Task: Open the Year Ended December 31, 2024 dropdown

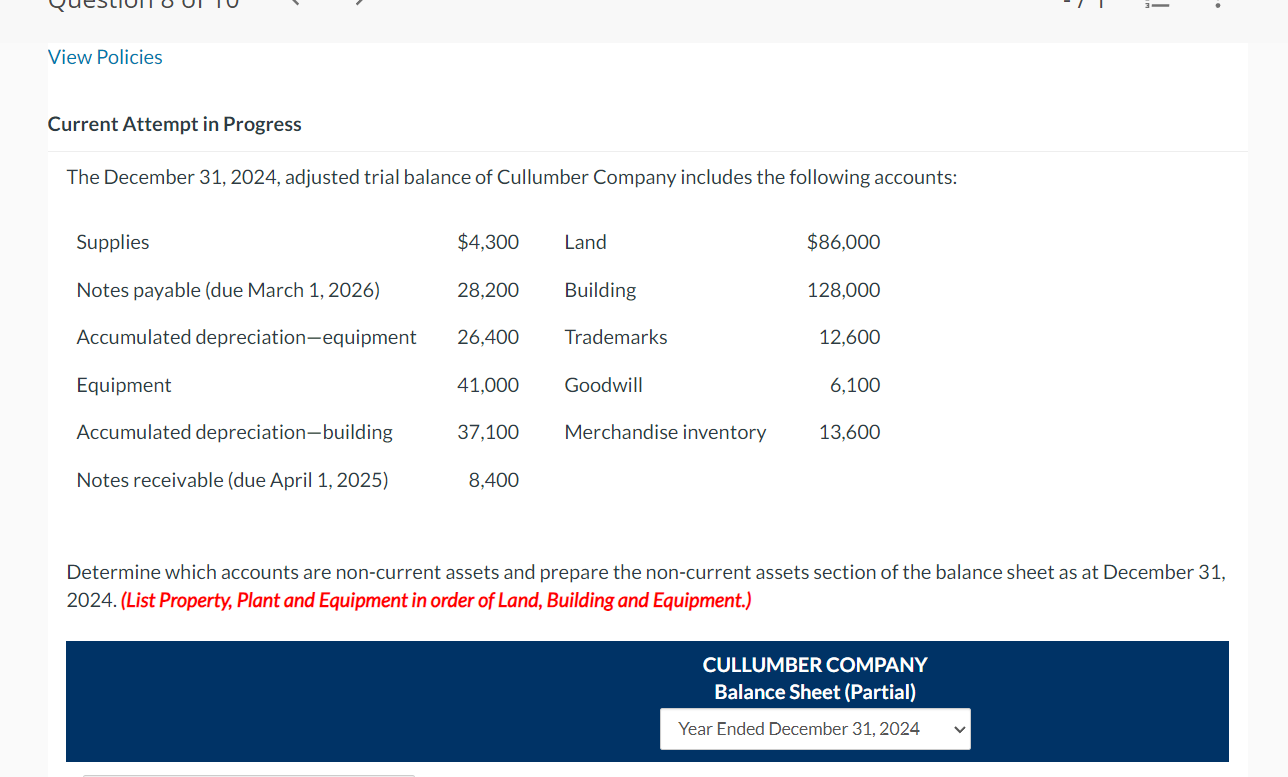Action: coord(815,728)
